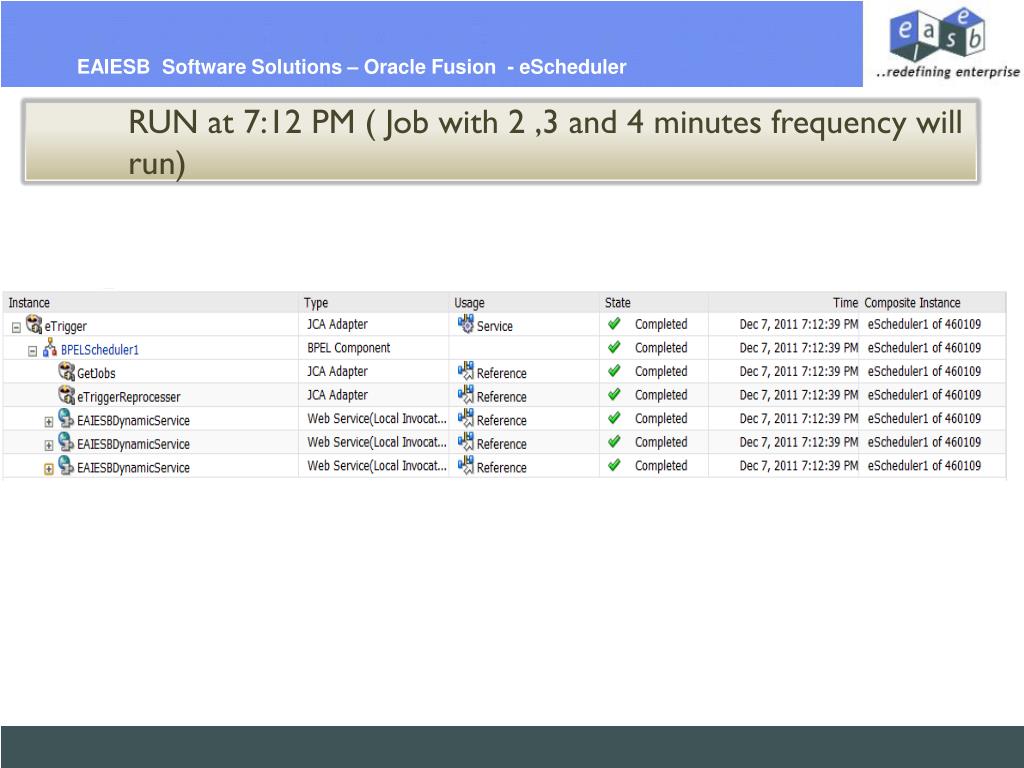This screenshot has height=768, width=1024.
Task: Click the Reference icon in GetJobs row
Action: [x=466, y=371]
